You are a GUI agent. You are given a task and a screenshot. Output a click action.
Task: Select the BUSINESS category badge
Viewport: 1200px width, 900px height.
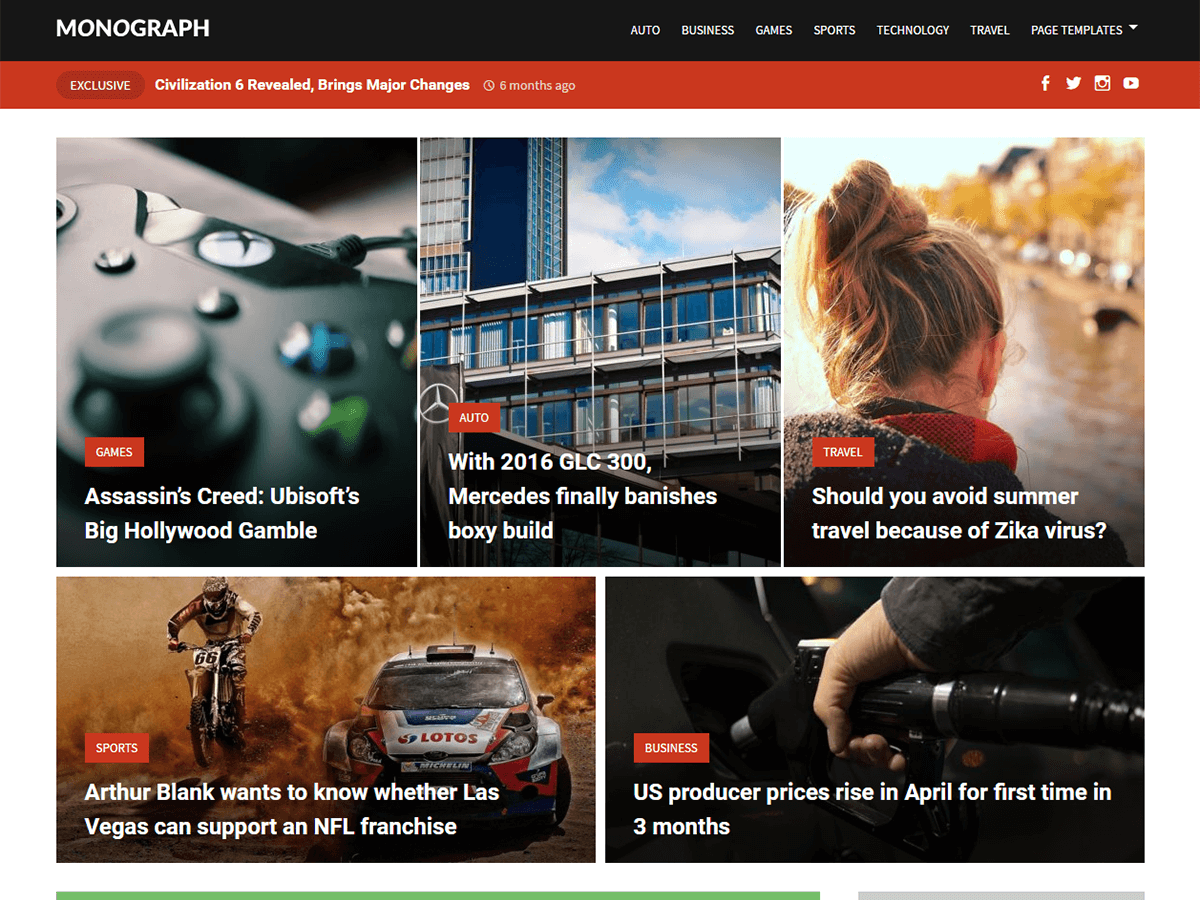point(671,748)
